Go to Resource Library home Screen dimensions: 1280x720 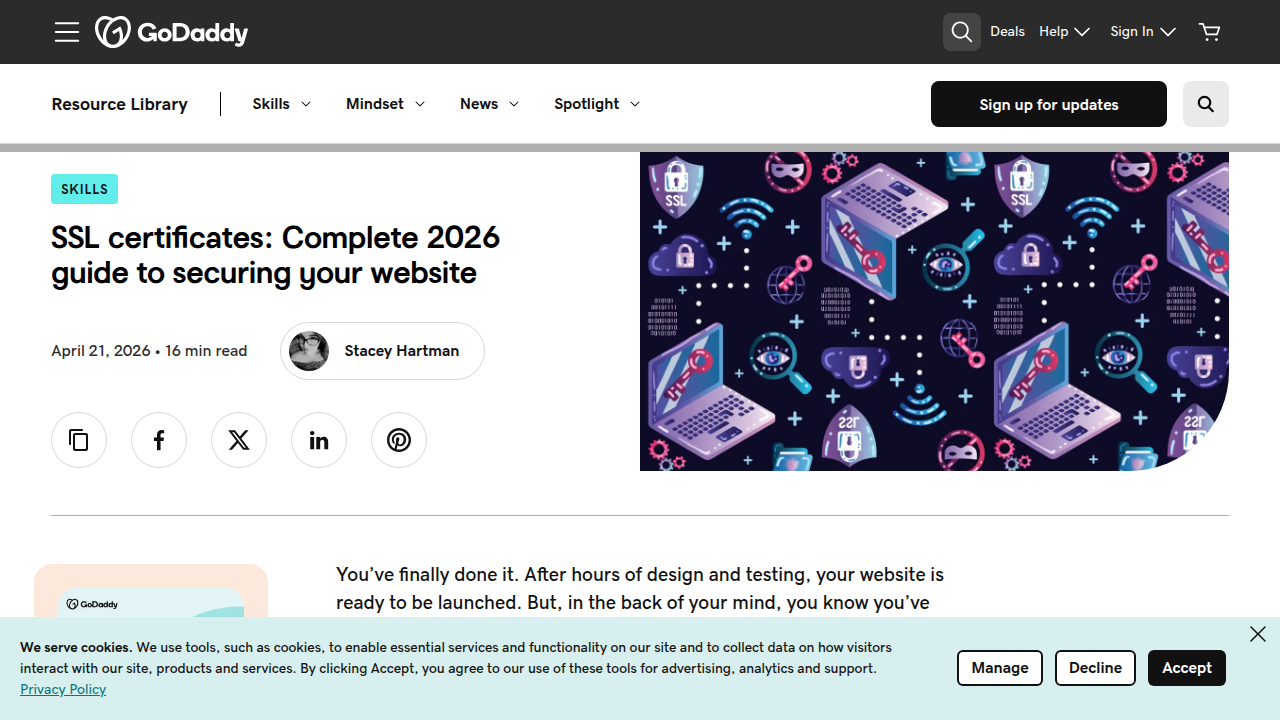point(120,104)
